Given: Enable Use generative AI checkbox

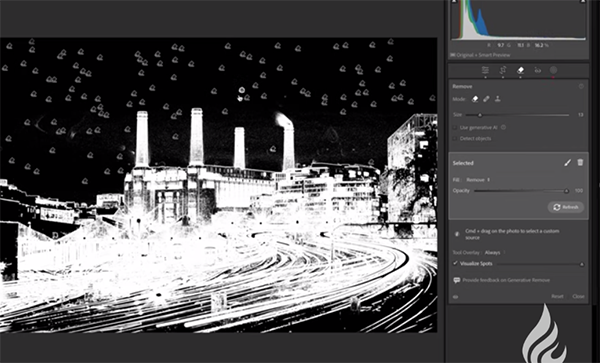Looking at the screenshot, I should (455, 128).
